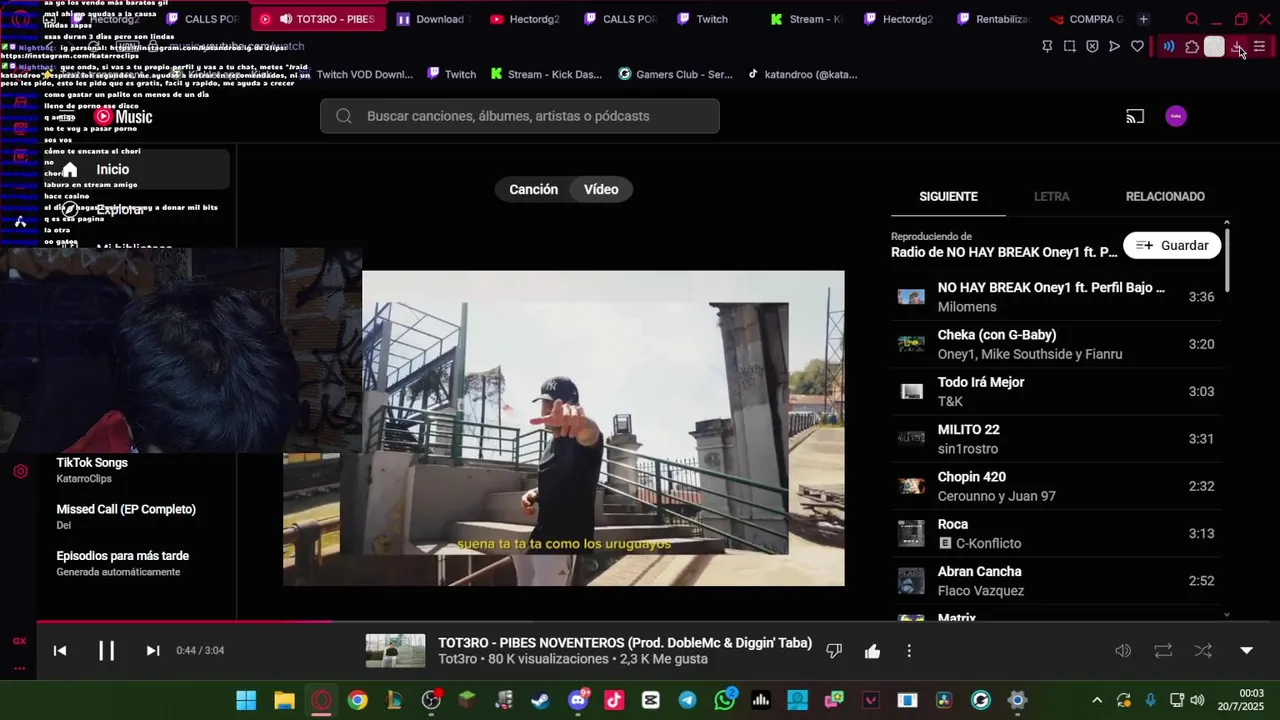
Task: Click the queue panel scrollbar
Action: [x=1227, y=260]
